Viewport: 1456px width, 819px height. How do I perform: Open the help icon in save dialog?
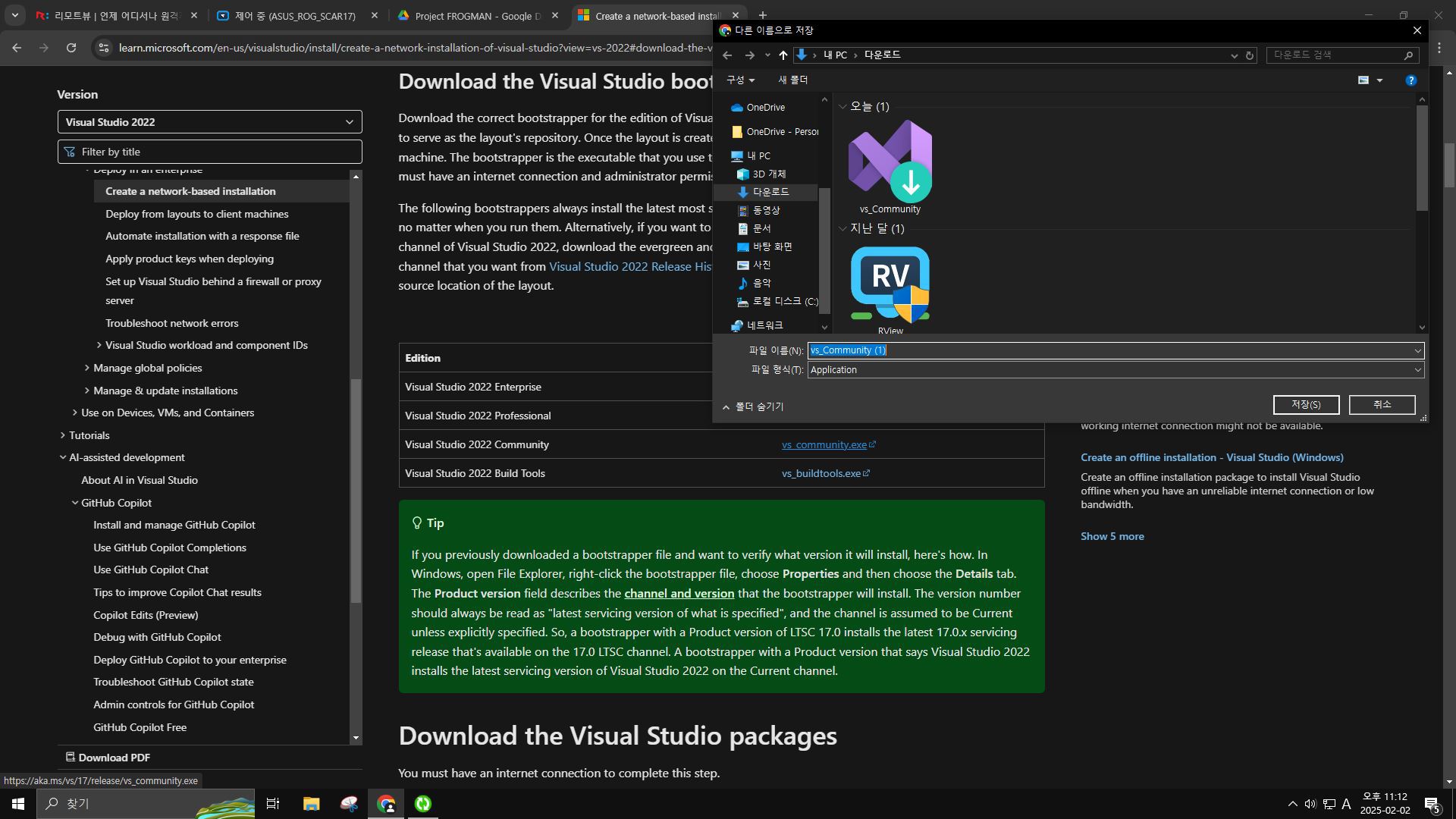1410,80
